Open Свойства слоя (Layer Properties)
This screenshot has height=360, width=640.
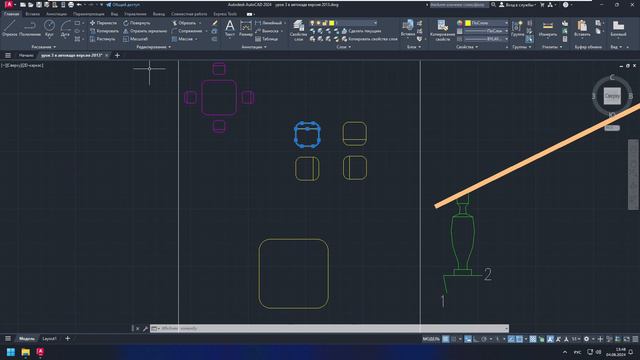point(298,30)
